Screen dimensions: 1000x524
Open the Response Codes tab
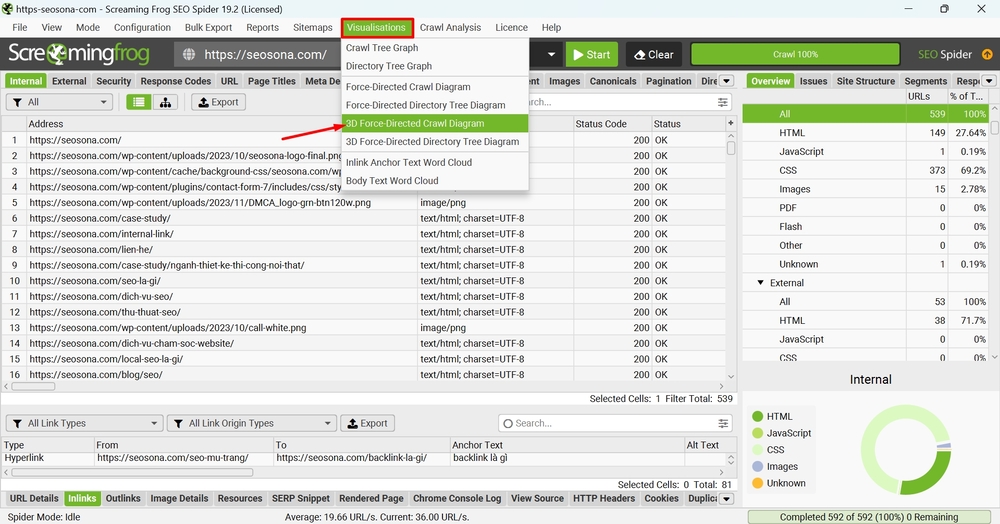(175, 81)
